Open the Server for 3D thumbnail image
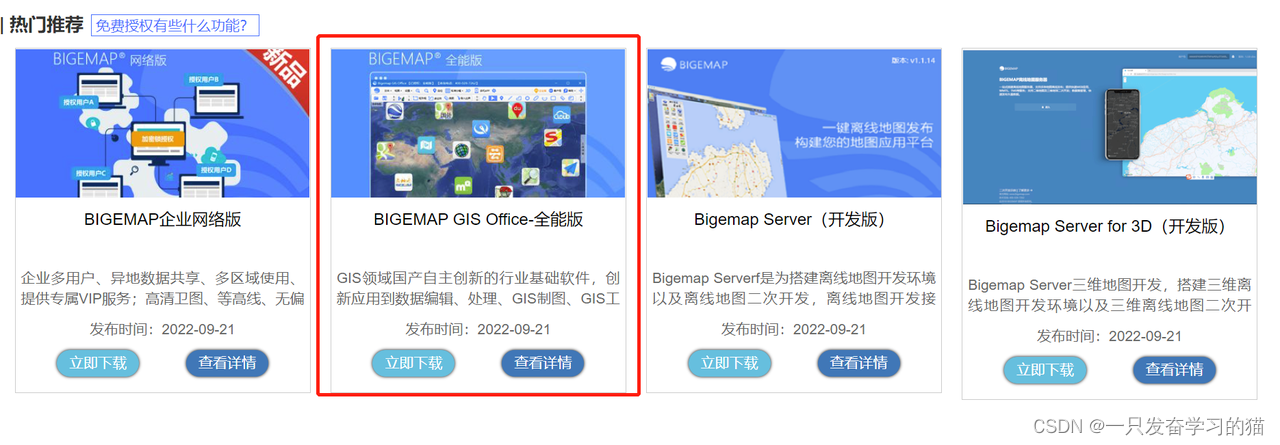Image resolution: width=1280 pixels, height=445 pixels. click(1110, 127)
